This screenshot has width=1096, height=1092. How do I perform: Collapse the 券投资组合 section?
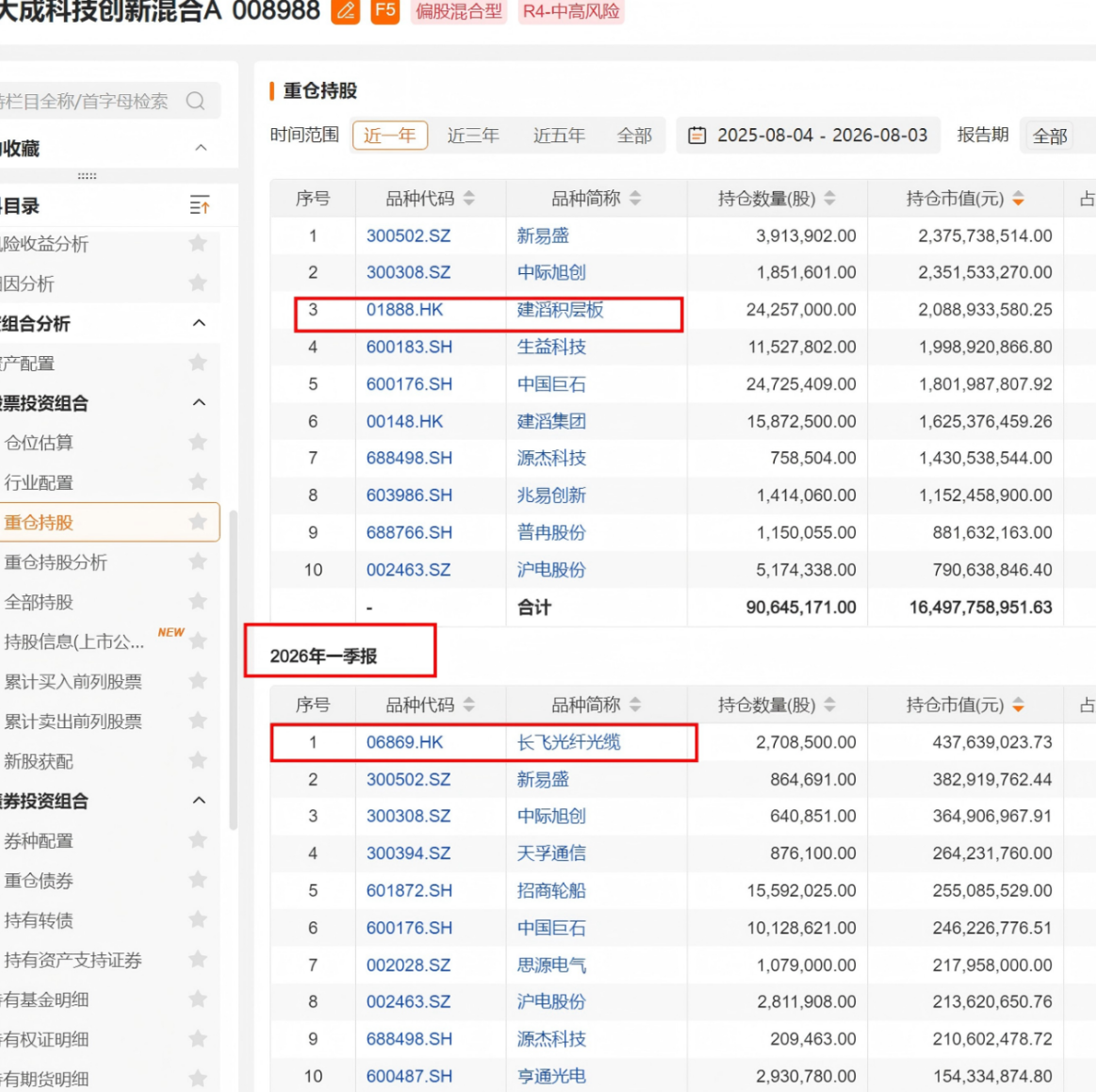(x=199, y=801)
